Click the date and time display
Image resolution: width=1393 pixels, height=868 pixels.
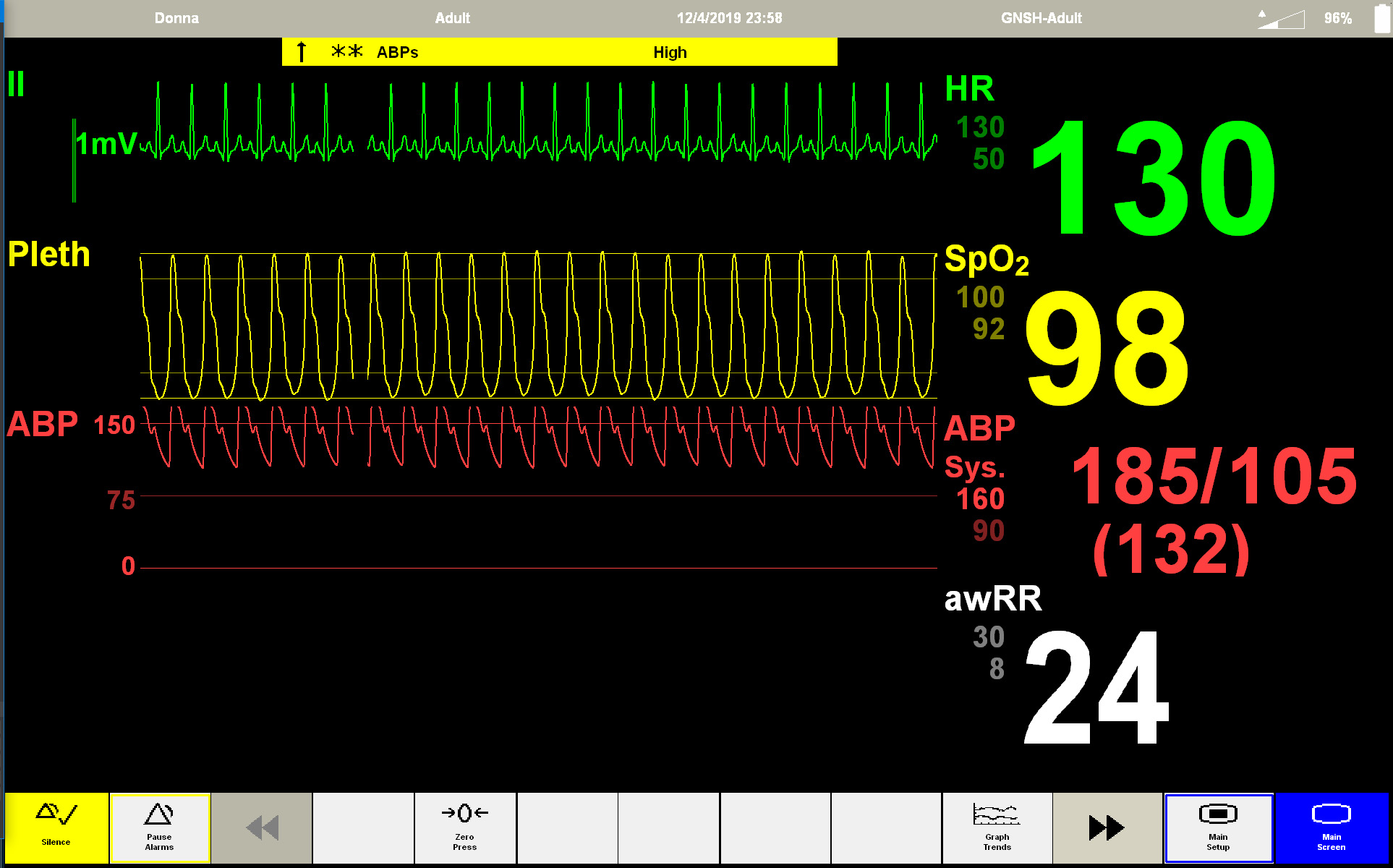tap(729, 18)
